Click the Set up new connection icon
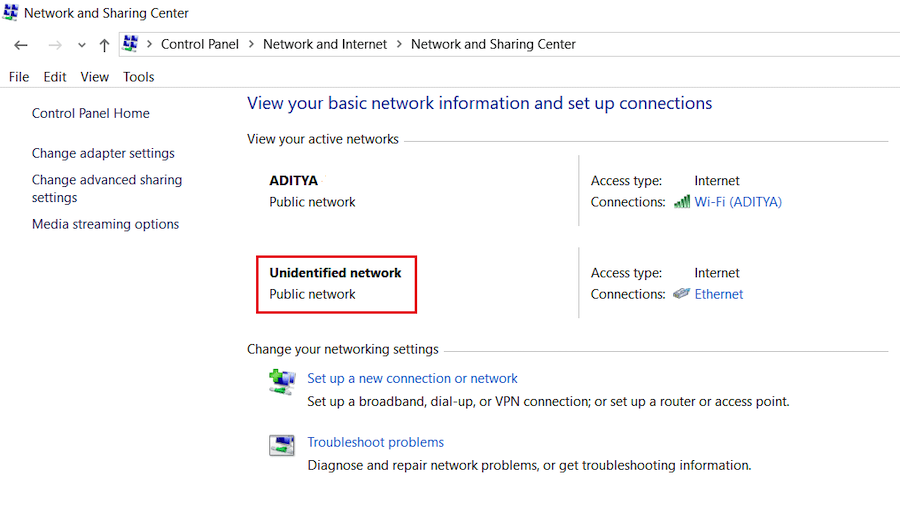900x531 pixels. [x=282, y=381]
